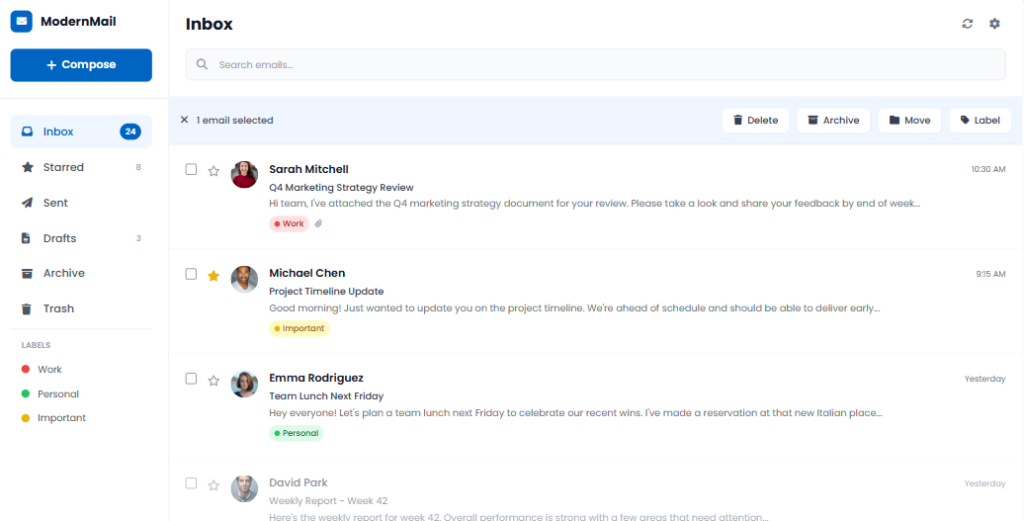Screen dimensions: 1024x521
Task: Tick checkbox for Emma Rodriguez's email
Action: click(x=191, y=378)
